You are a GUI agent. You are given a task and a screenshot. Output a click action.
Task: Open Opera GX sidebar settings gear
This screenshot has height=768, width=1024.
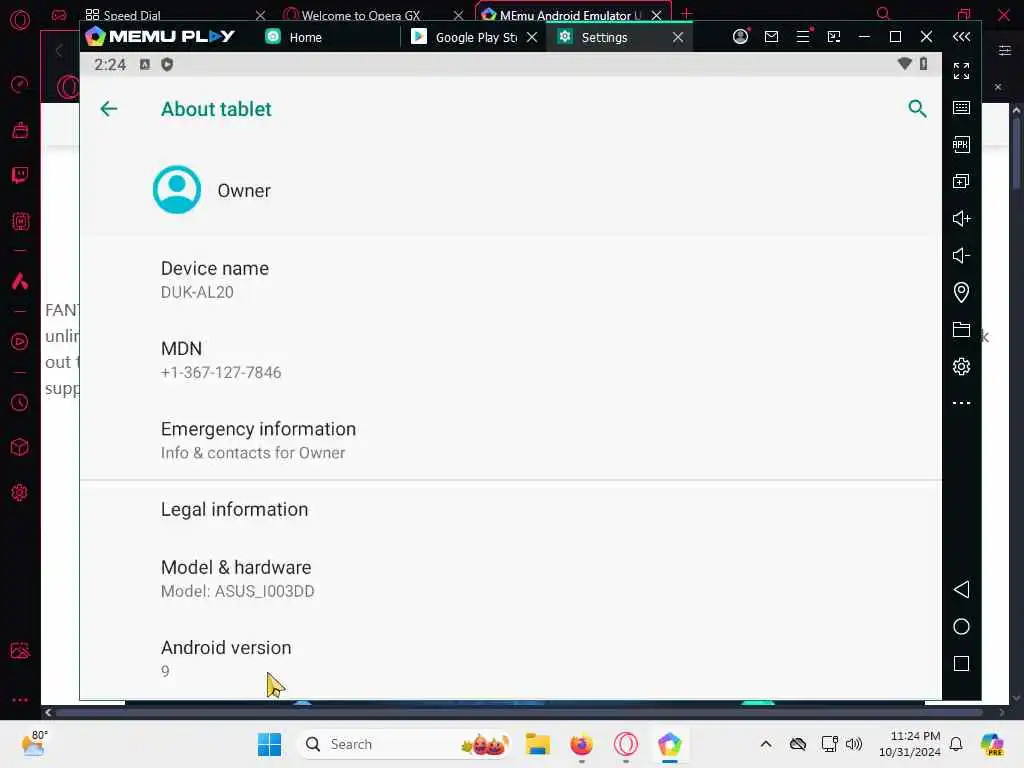tap(20, 492)
